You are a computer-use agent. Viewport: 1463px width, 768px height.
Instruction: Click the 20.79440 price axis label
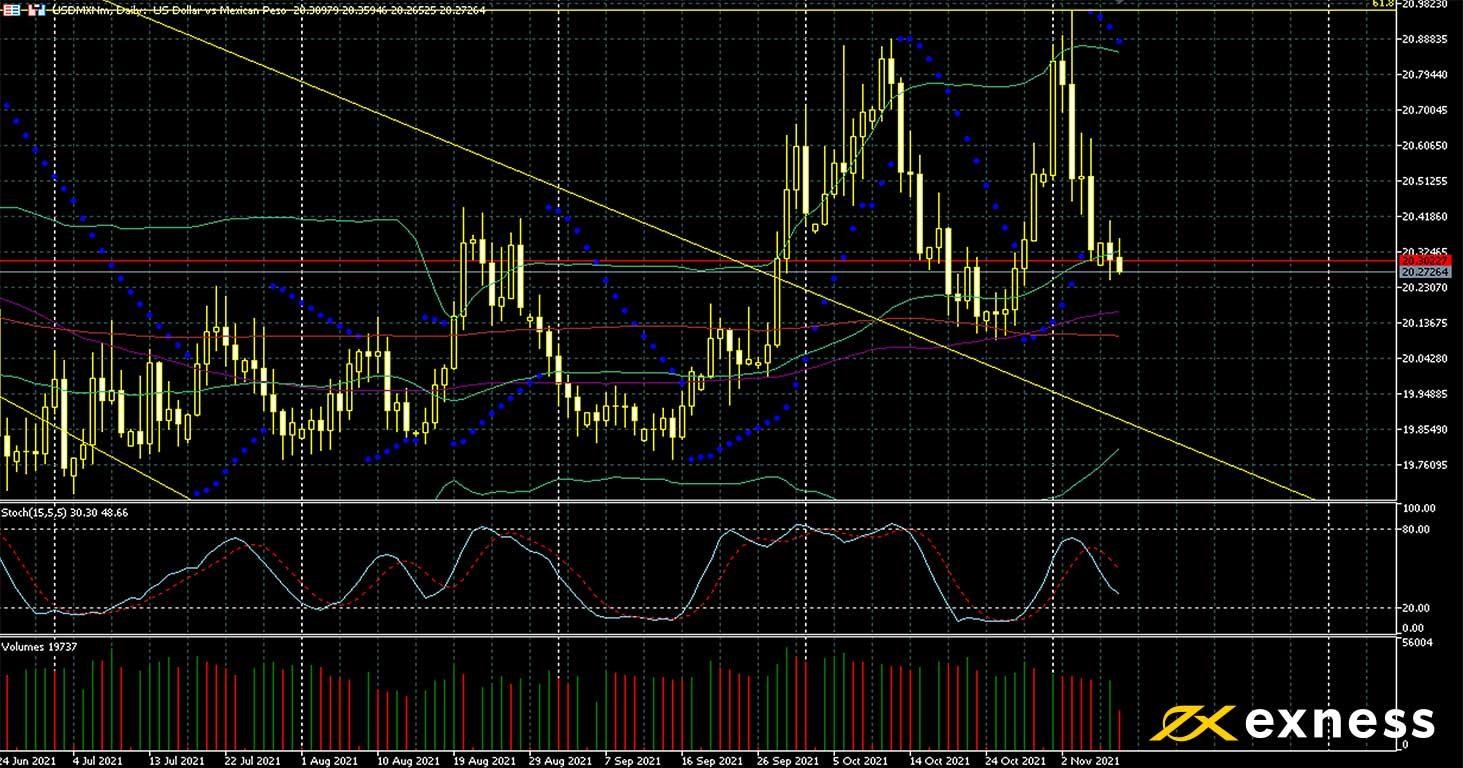click(1425, 75)
